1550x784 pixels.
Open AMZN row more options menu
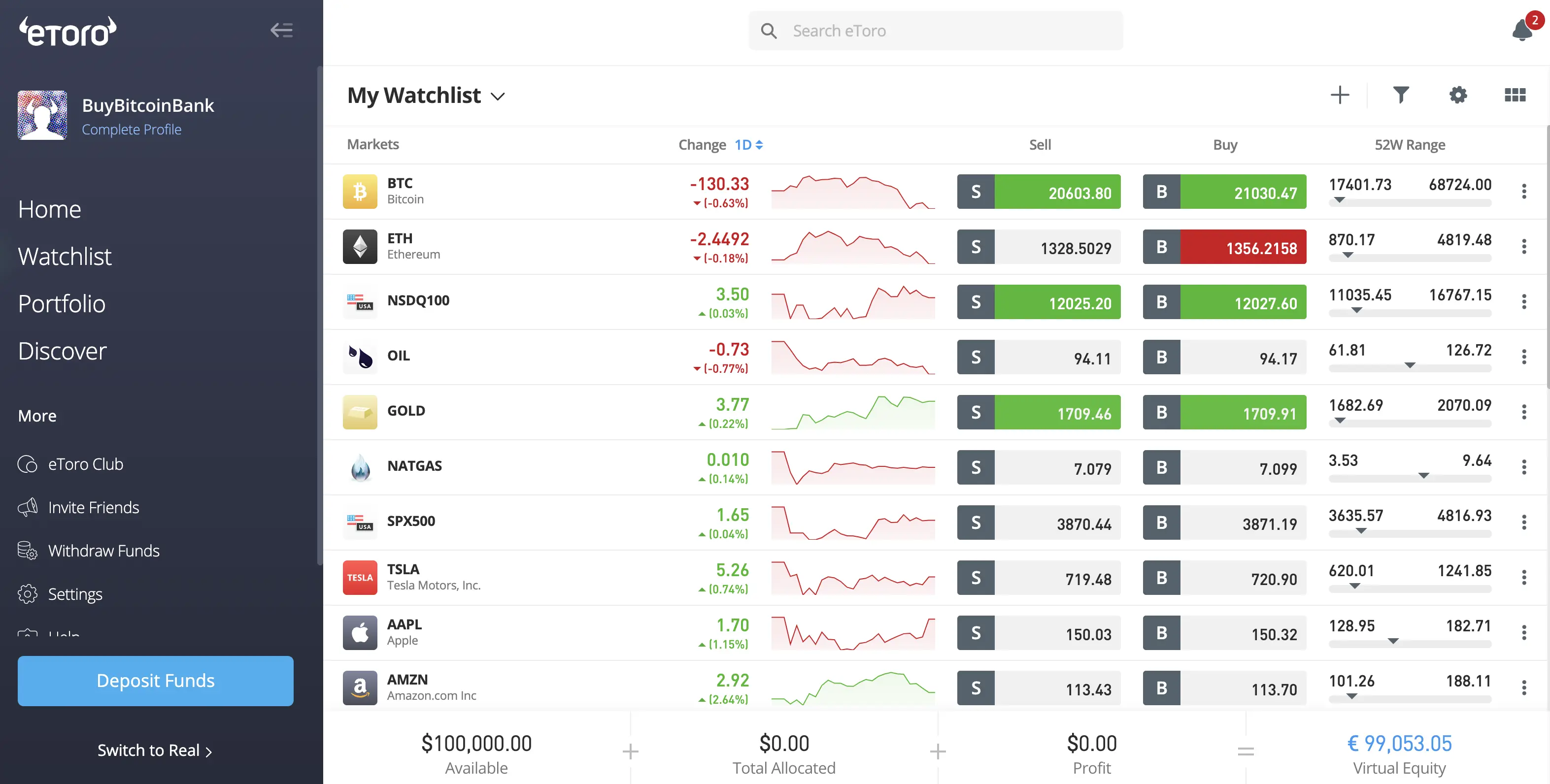click(1523, 688)
